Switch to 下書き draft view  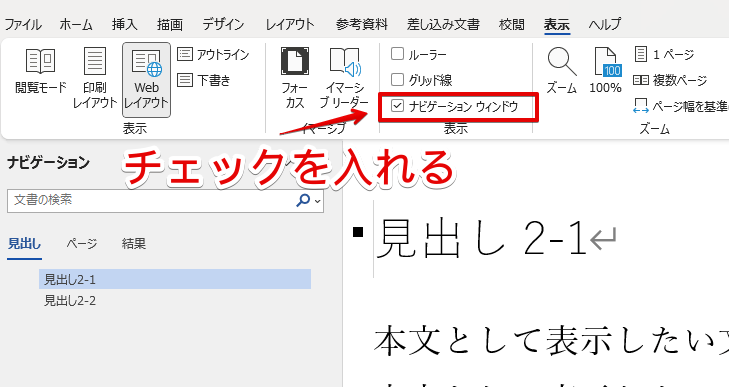[204, 80]
